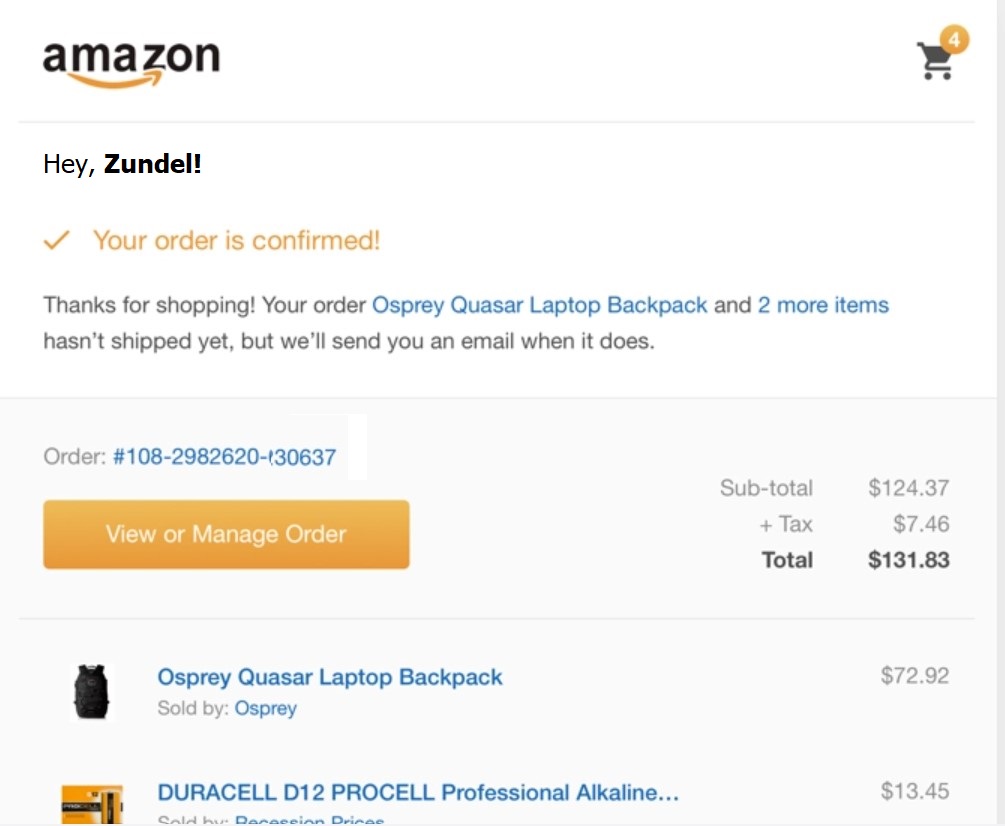Visit the Osprey seller link
Screen dimensions: 1005x826
click(x=265, y=708)
